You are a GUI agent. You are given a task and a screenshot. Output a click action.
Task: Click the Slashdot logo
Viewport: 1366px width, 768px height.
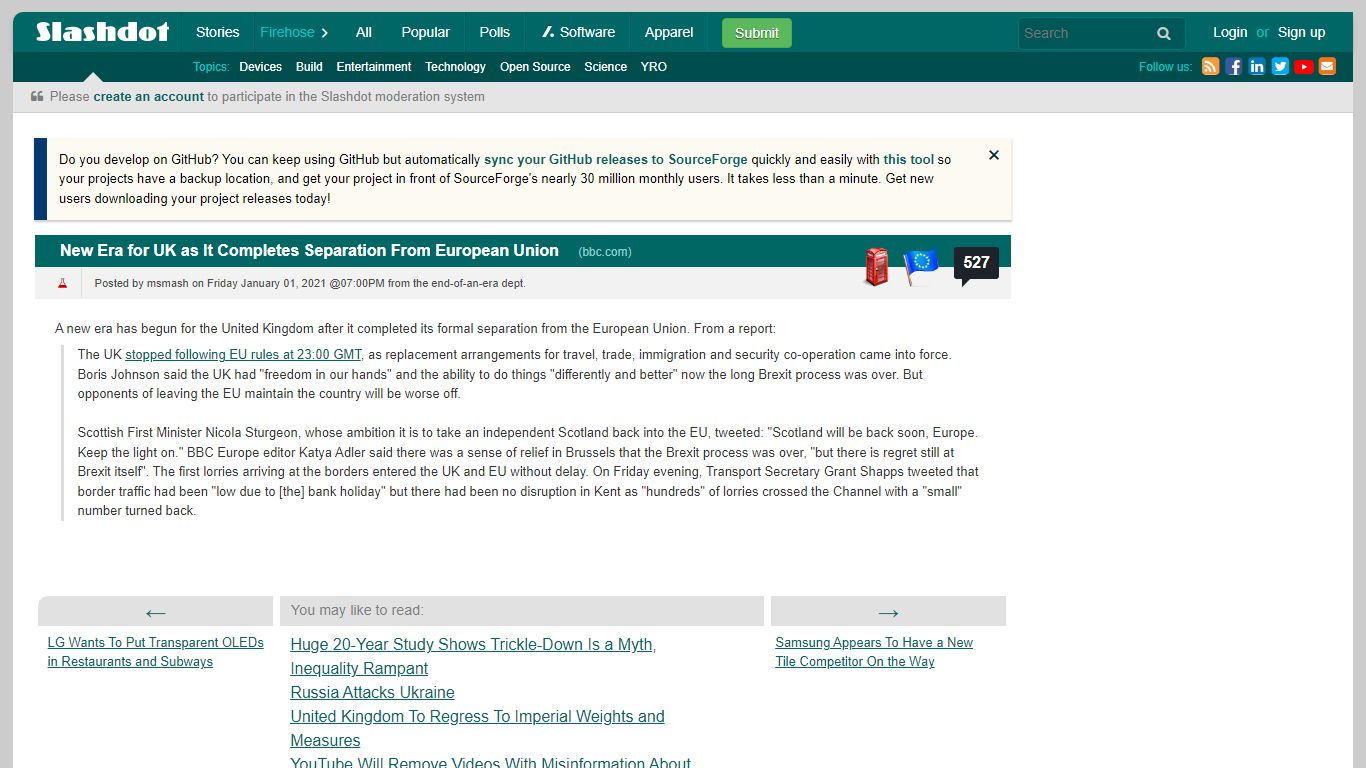pos(103,32)
